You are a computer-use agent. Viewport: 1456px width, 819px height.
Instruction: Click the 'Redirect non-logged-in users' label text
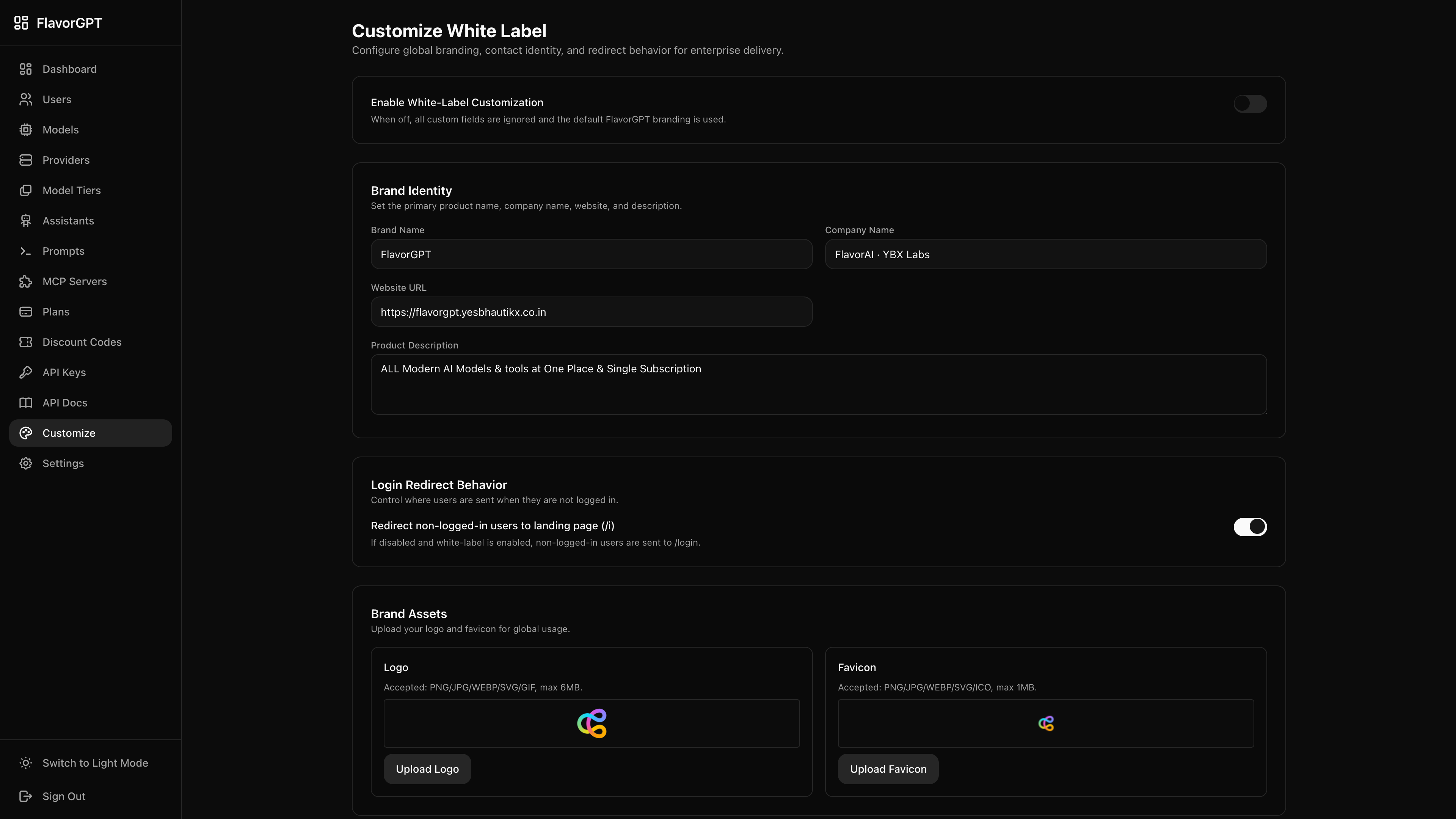[492, 526]
